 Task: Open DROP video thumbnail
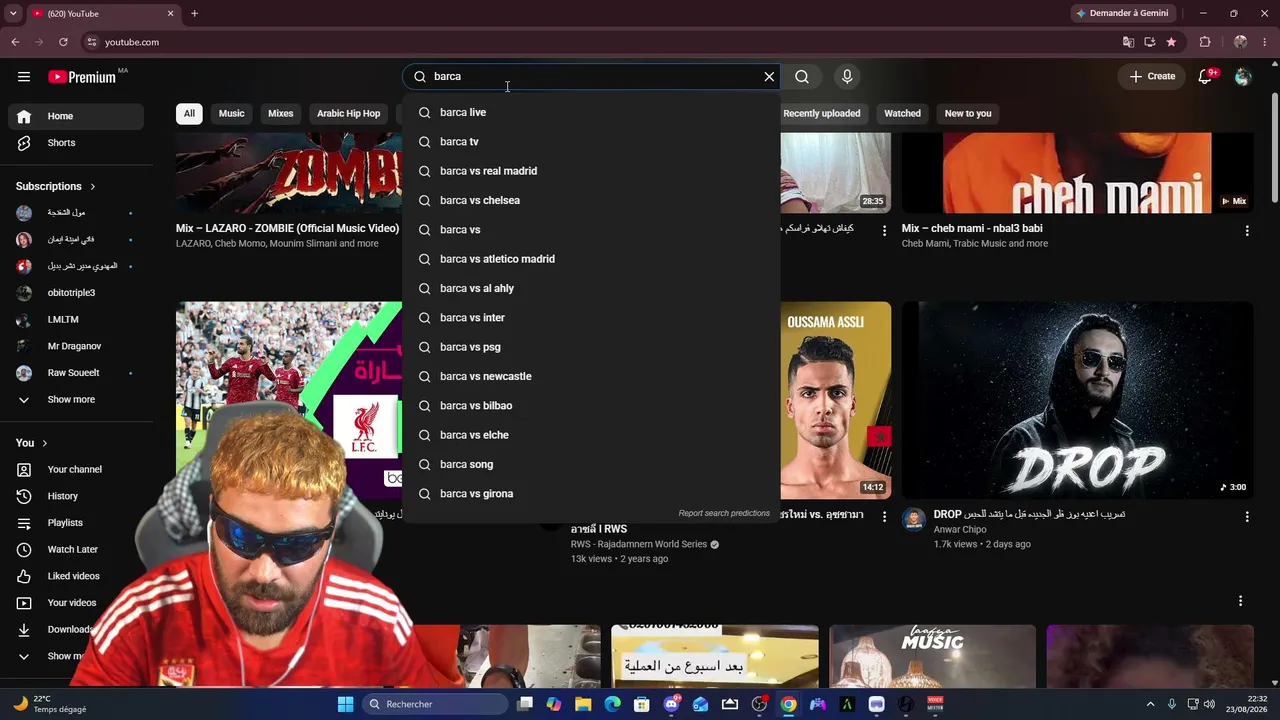pos(1077,400)
